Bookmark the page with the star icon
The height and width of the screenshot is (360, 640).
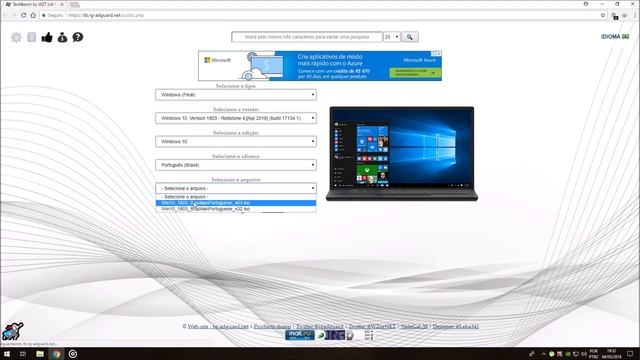[603, 15]
